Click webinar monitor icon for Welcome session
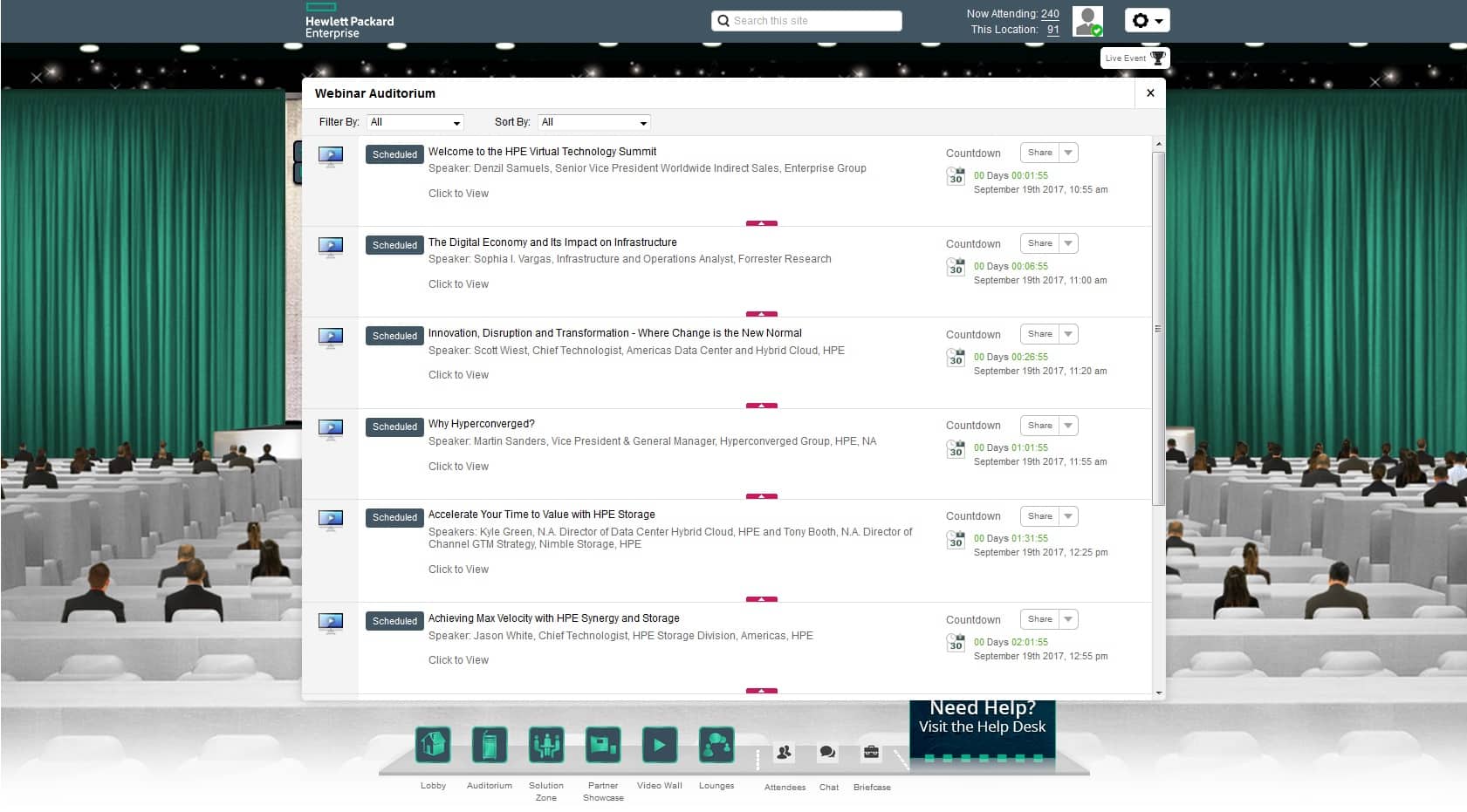Screen dimensions: 1467x812 click(331, 157)
